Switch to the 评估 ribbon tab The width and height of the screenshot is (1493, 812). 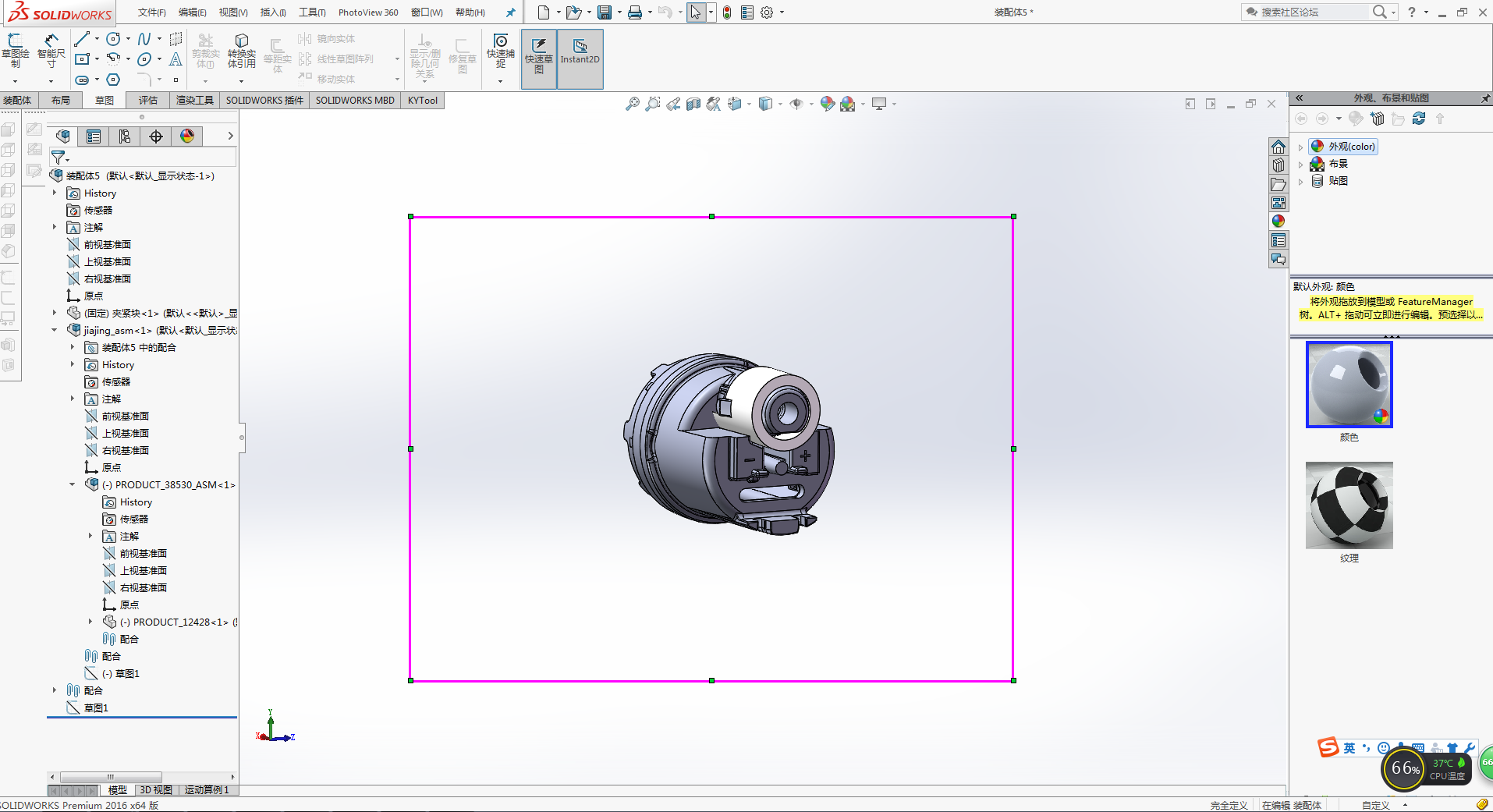(147, 101)
